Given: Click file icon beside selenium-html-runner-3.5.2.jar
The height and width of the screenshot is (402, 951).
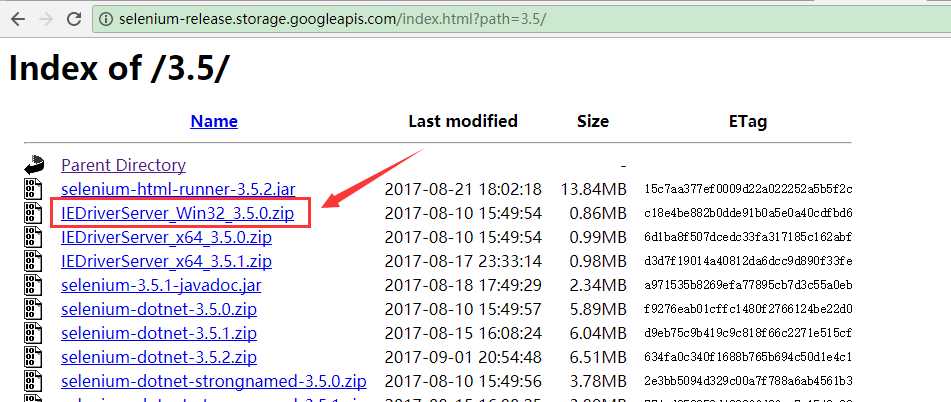Looking at the screenshot, I should [33, 189].
